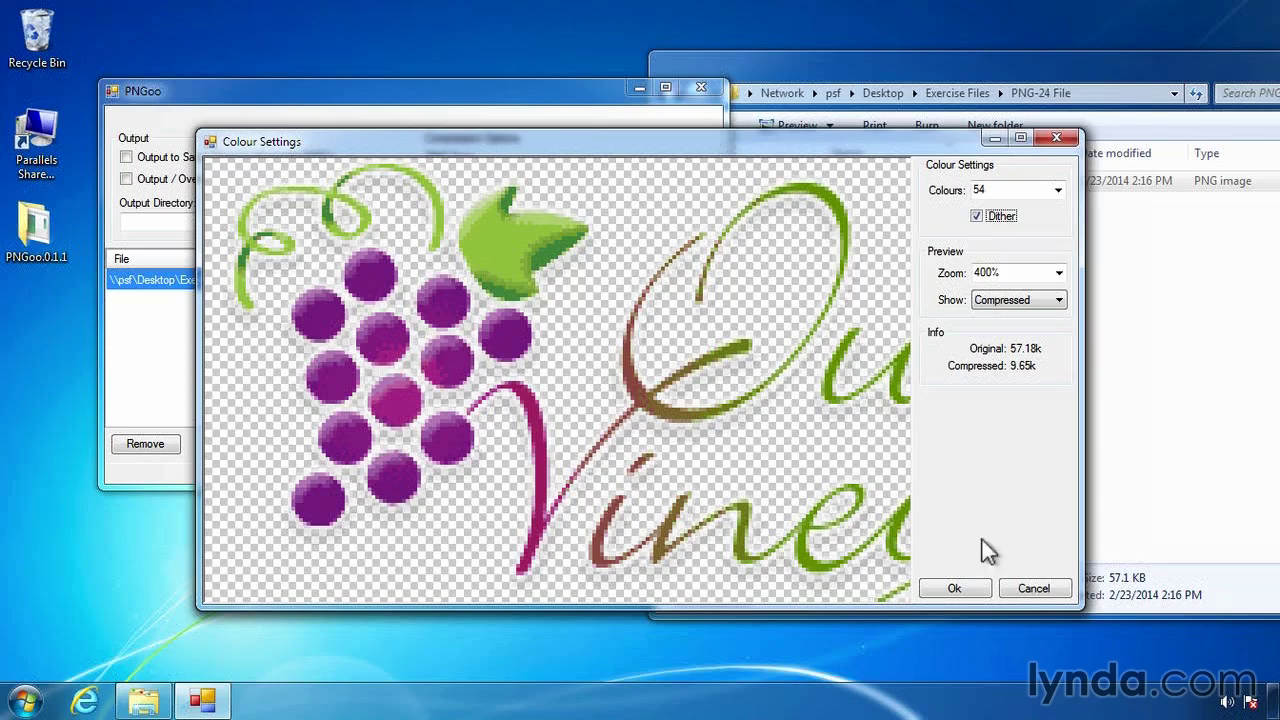
Task: Click the PNGoo window title icon
Action: [x=113, y=91]
